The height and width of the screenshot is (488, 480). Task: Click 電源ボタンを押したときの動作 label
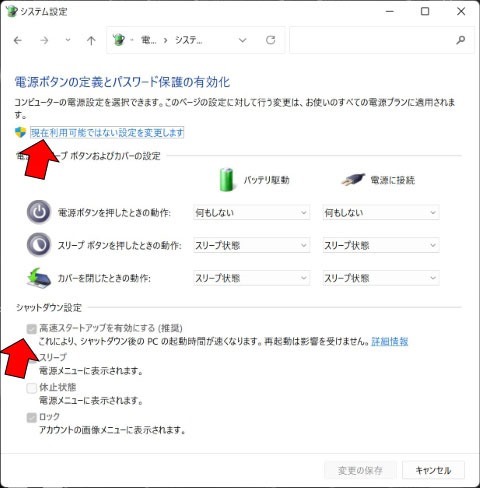[114, 212]
